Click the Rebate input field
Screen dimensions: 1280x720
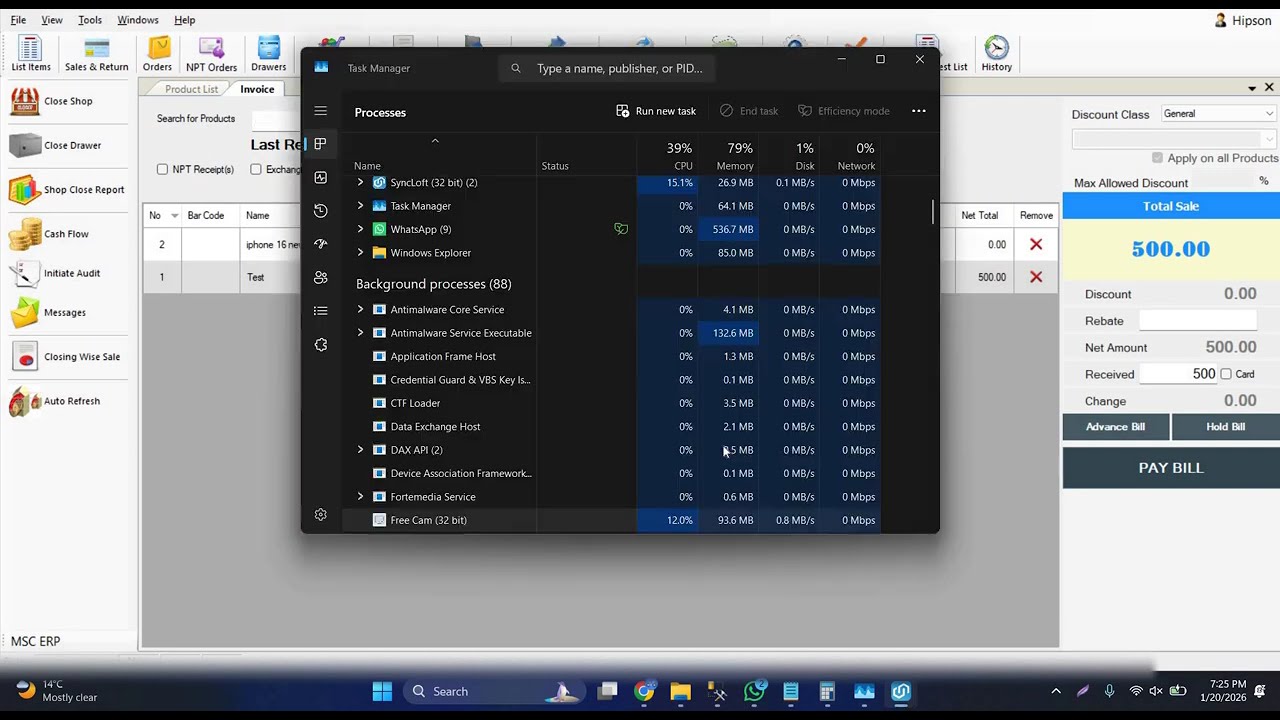click(x=1197, y=321)
